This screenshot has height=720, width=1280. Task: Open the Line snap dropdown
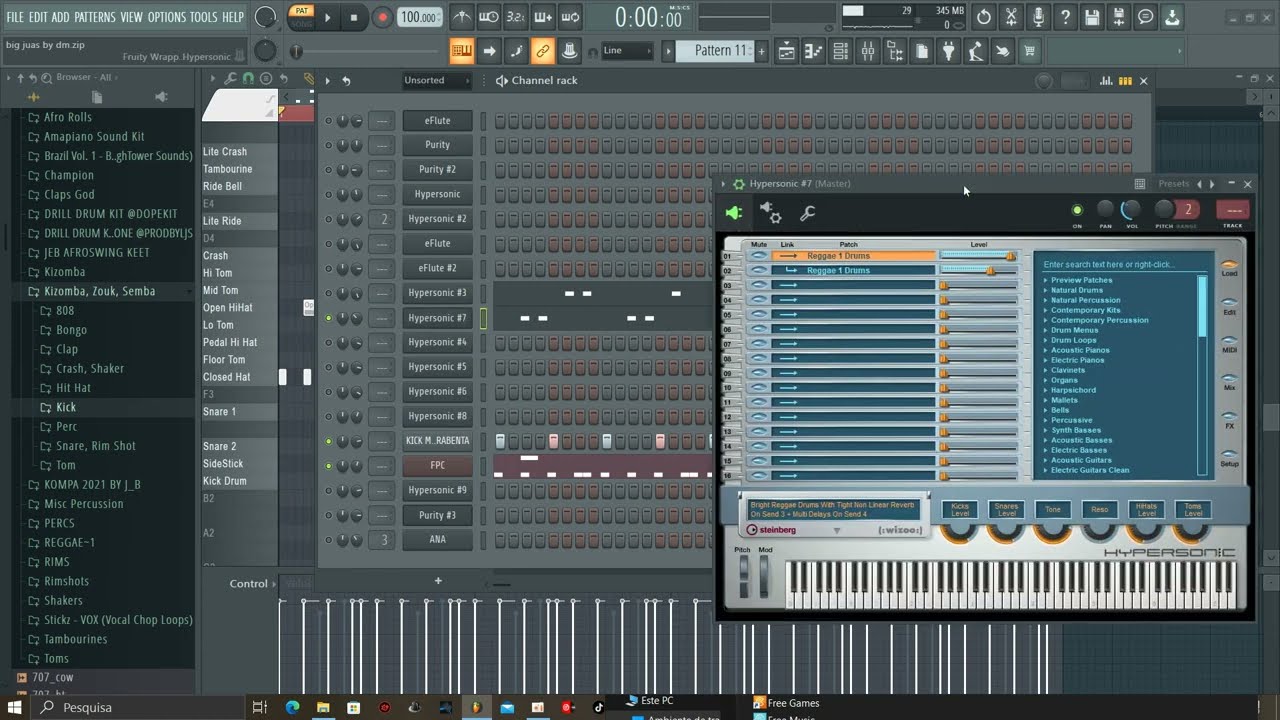click(629, 50)
